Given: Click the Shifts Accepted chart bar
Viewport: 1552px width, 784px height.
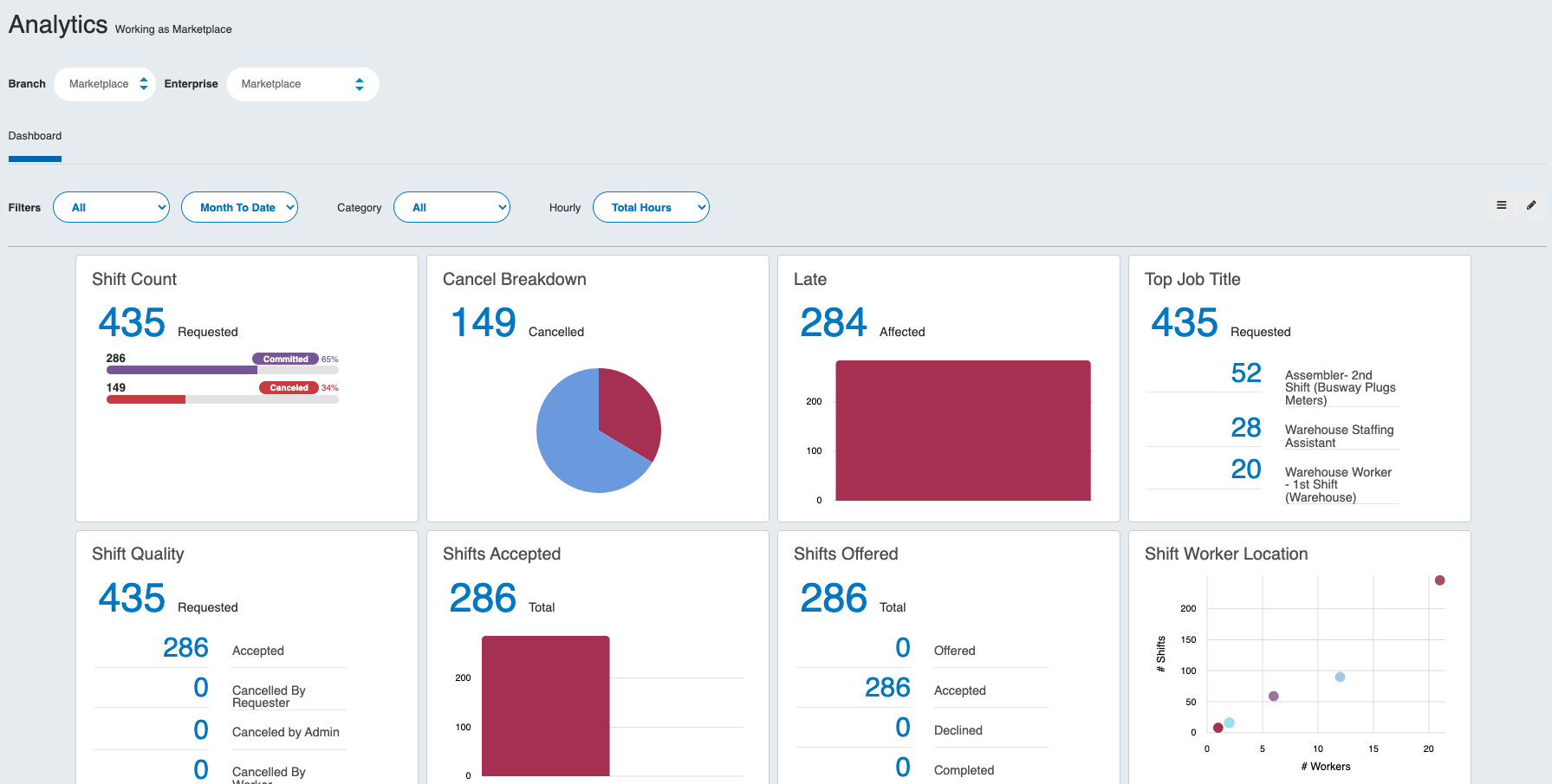Looking at the screenshot, I should point(546,706).
